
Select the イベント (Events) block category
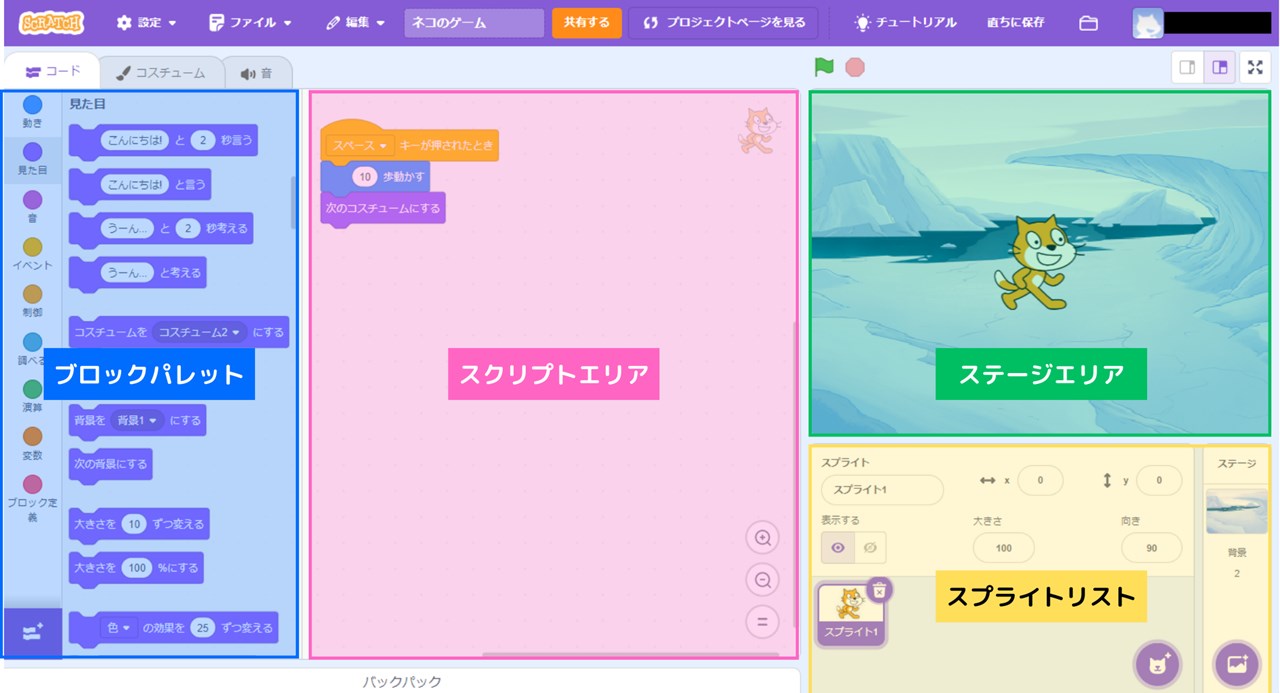click(31, 251)
